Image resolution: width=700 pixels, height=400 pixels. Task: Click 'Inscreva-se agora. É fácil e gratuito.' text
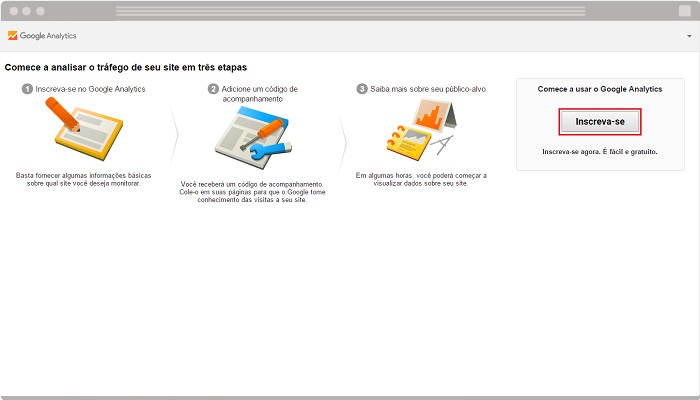[x=600, y=152]
